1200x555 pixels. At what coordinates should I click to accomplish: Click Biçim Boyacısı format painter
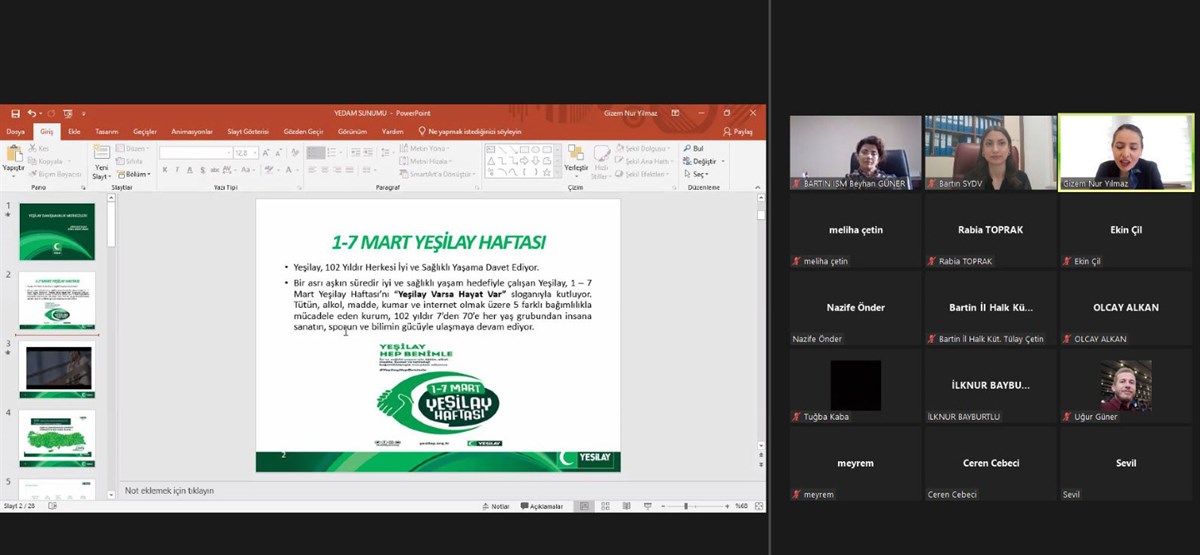coord(56,174)
